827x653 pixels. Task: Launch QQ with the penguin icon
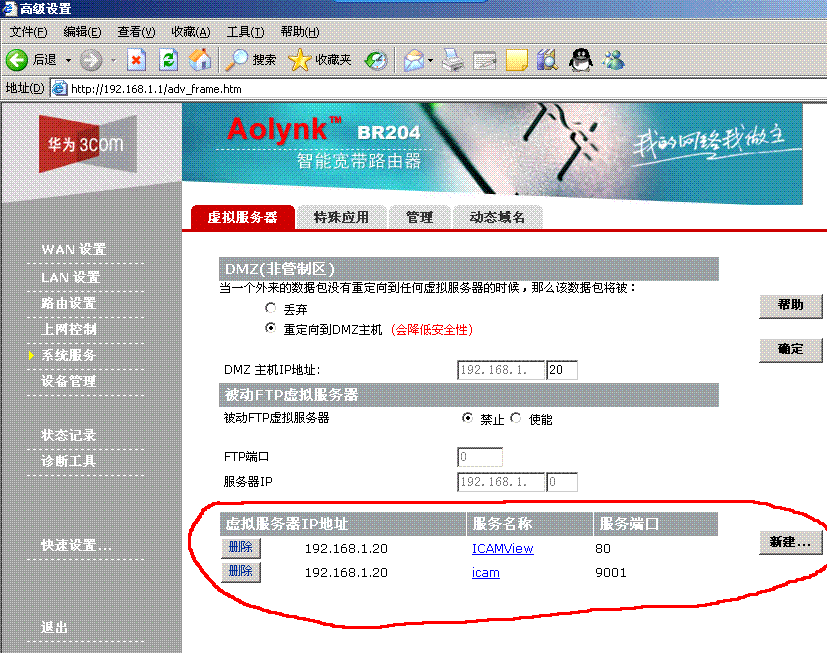[581, 60]
